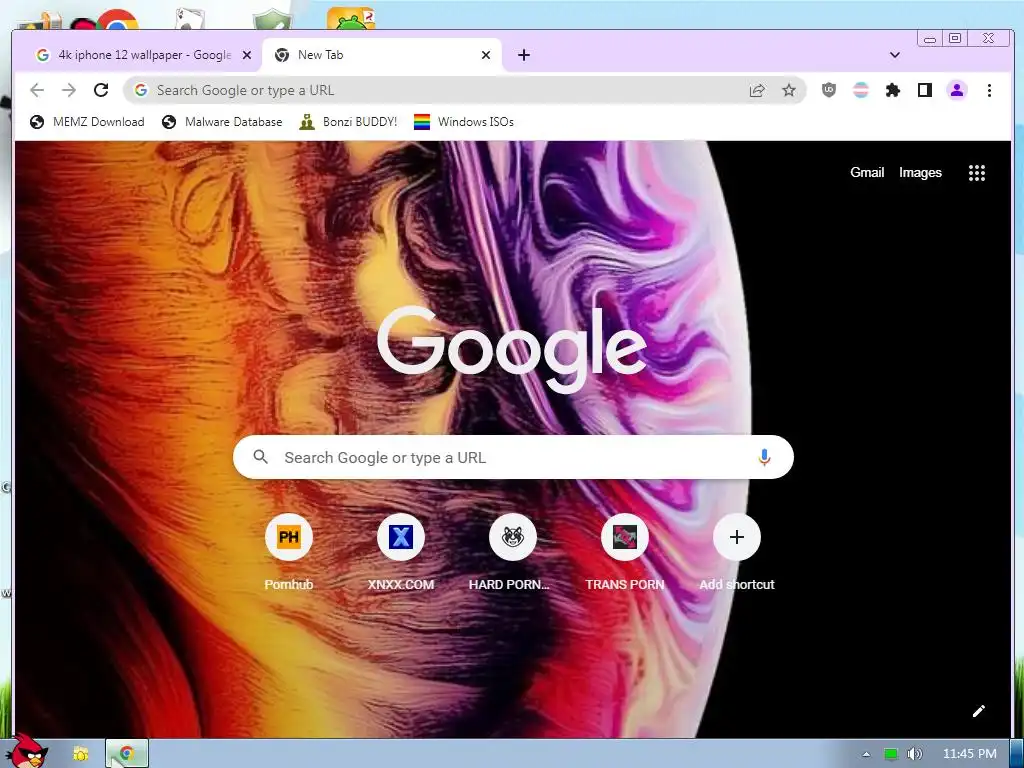Open the volume speaker tray icon

click(915, 754)
